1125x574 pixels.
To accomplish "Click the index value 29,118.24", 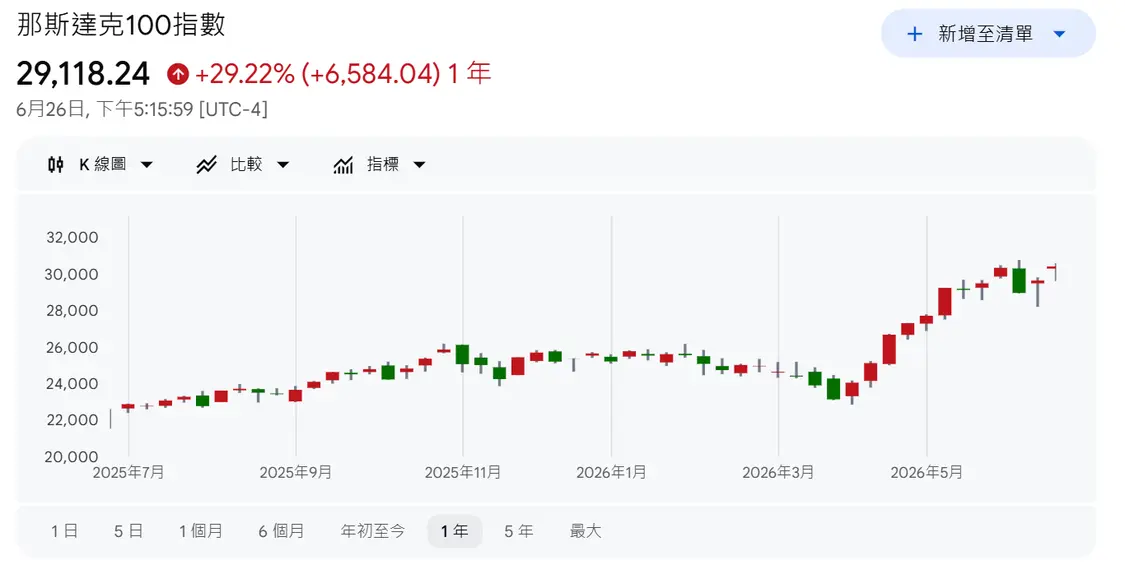I will pyautogui.click(x=83, y=73).
